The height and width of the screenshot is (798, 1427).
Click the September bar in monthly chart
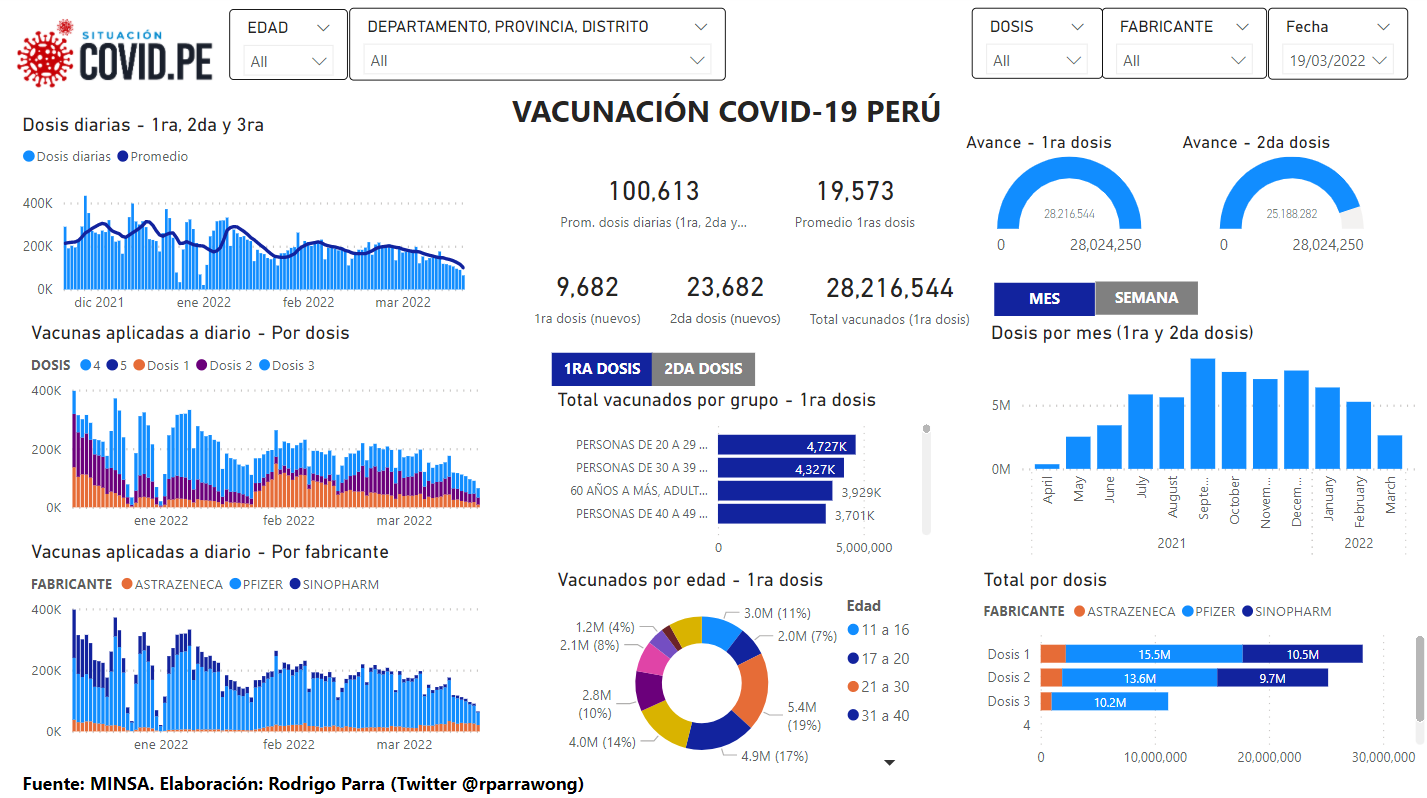tap(1203, 414)
